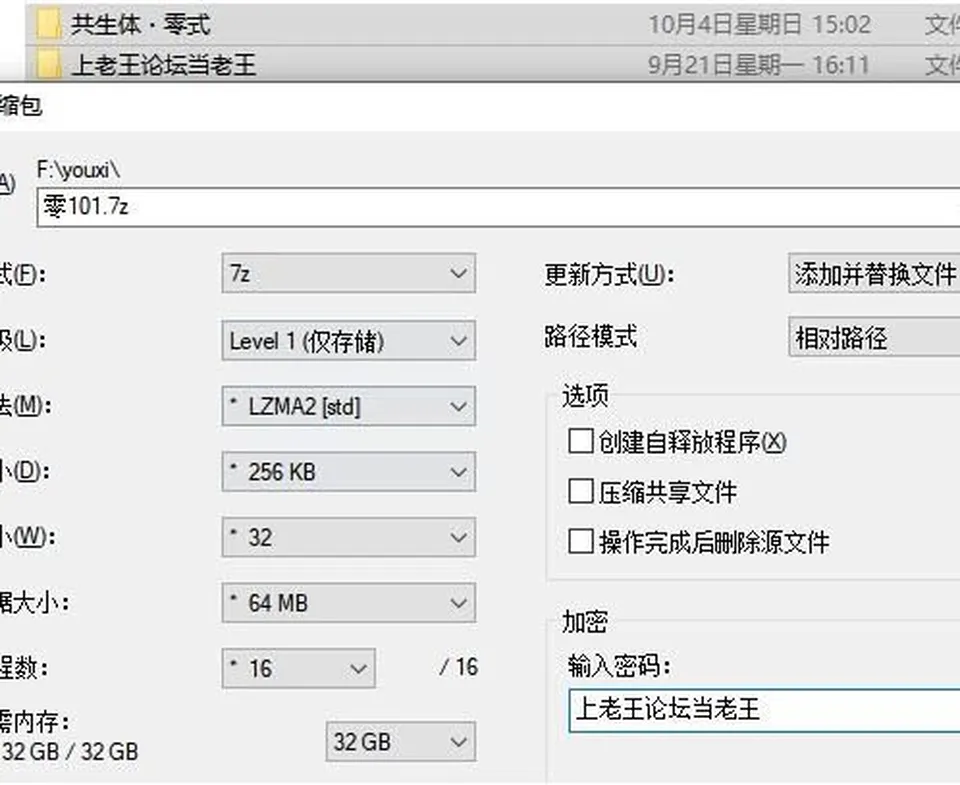Open the Level 1 (仅存储) compression dropdown
The image size is (960, 785).
[x=348, y=340]
